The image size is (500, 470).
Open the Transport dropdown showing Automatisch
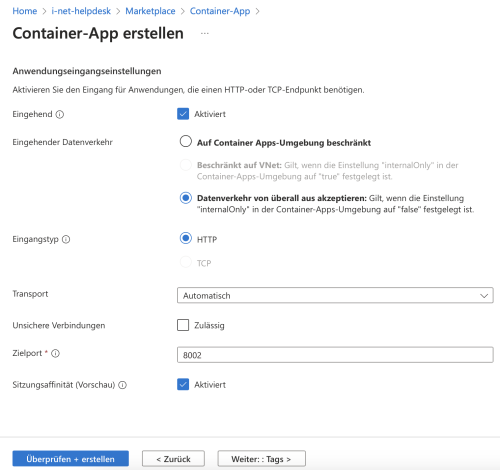(x=335, y=295)
